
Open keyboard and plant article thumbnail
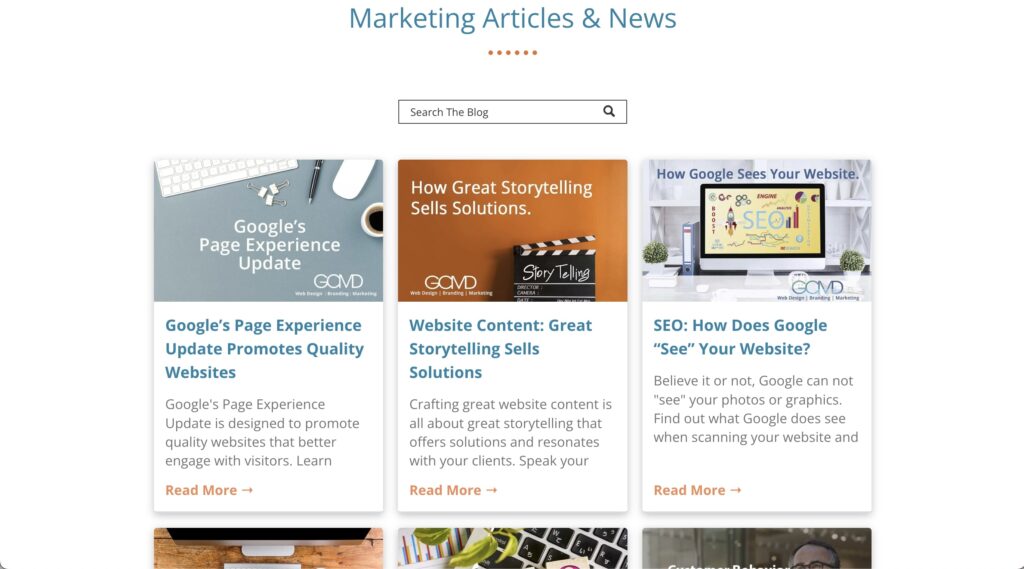coord(513,548)
